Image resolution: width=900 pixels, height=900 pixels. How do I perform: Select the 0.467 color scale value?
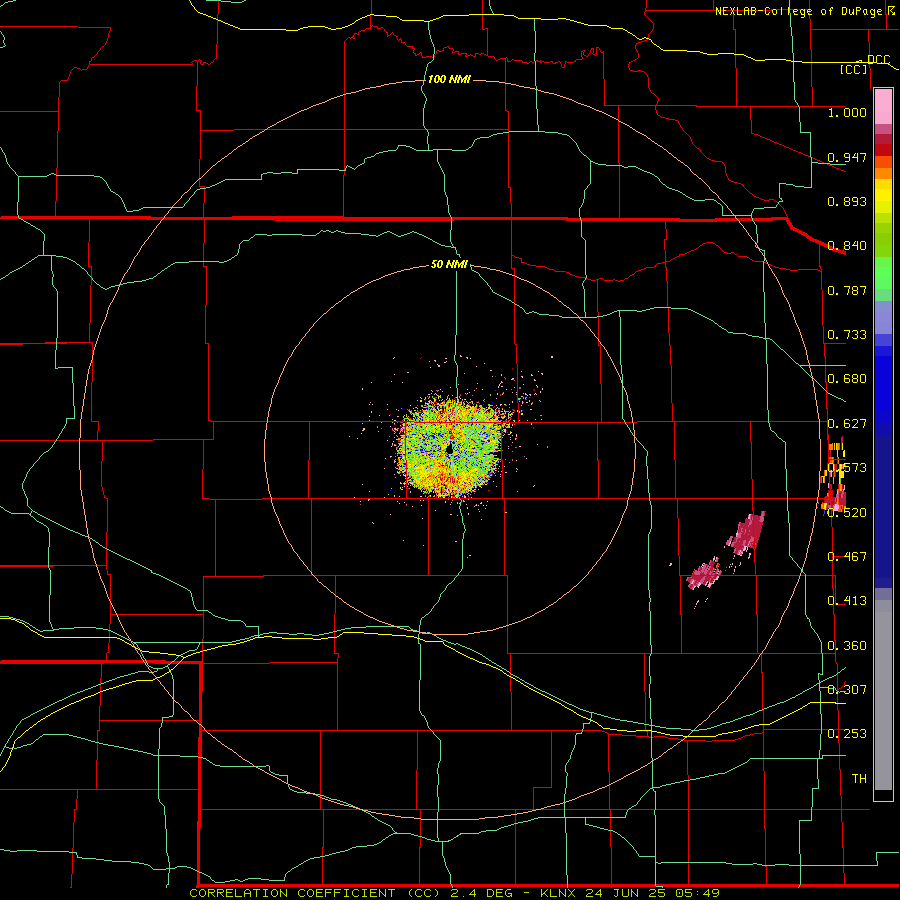[847, 557]
